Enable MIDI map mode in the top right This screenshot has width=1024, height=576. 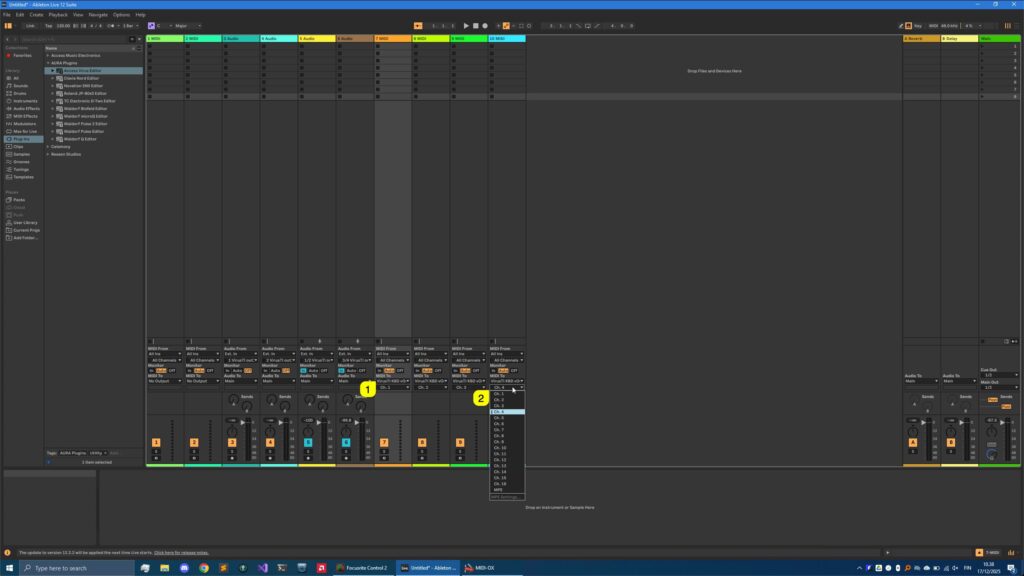pos(934,25)
